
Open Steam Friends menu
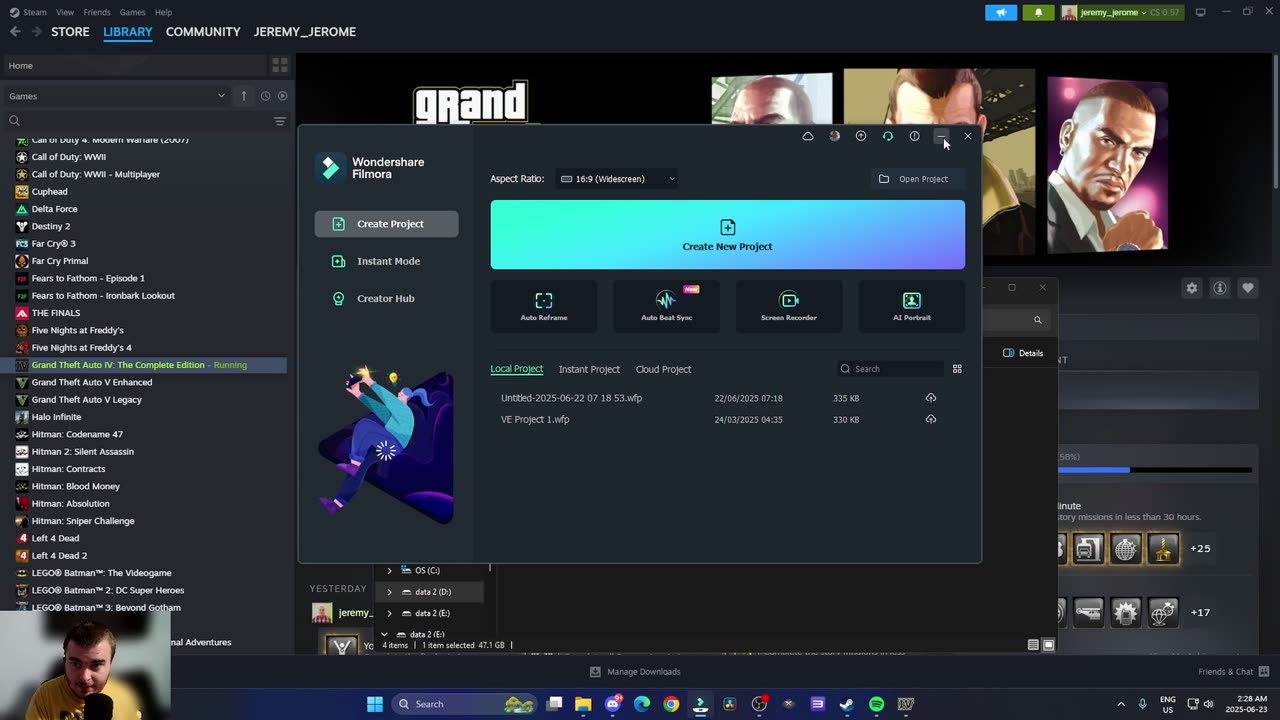click(97, 12)
